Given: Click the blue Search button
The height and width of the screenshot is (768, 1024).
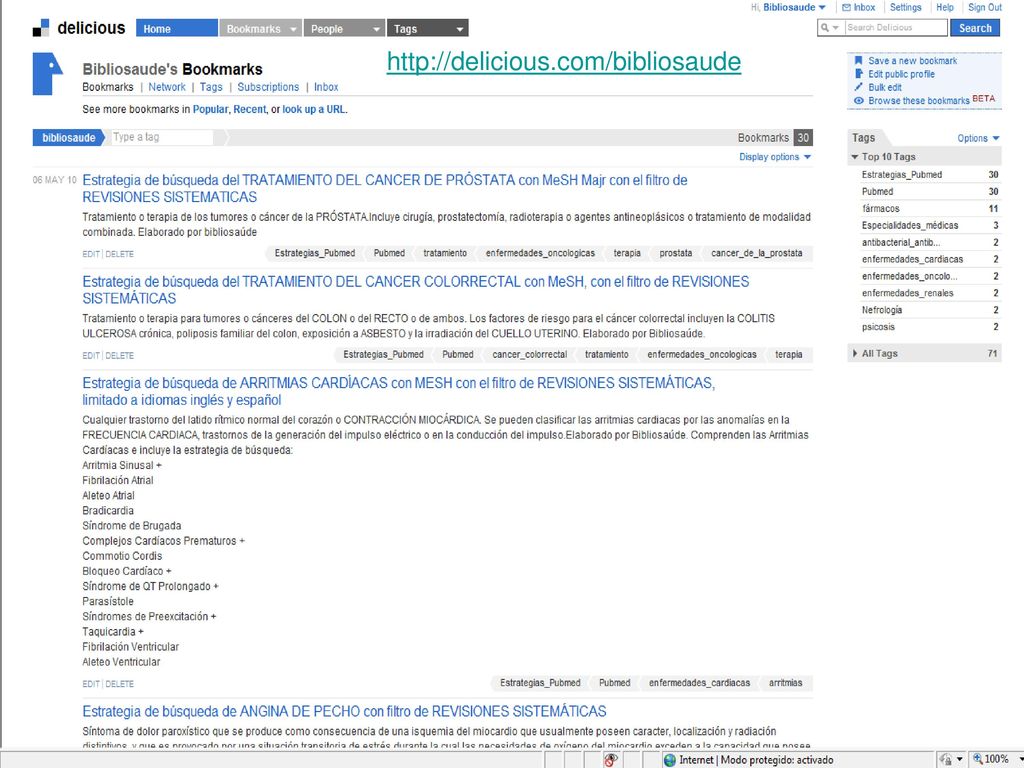Looking at the screenshot, I should tap(975, 28).
